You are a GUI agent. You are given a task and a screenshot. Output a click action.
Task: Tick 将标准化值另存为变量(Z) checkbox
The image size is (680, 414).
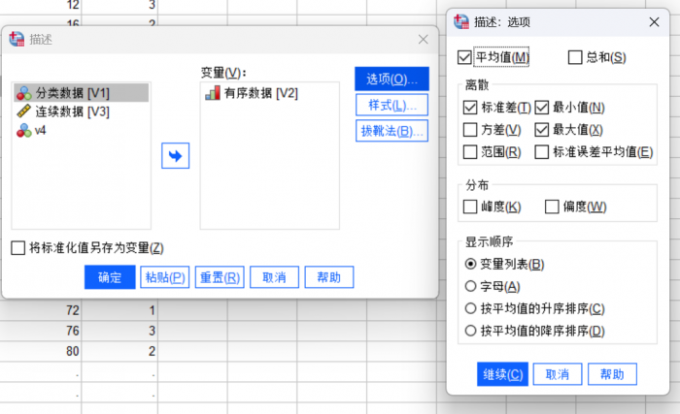[x=18, y=248]
